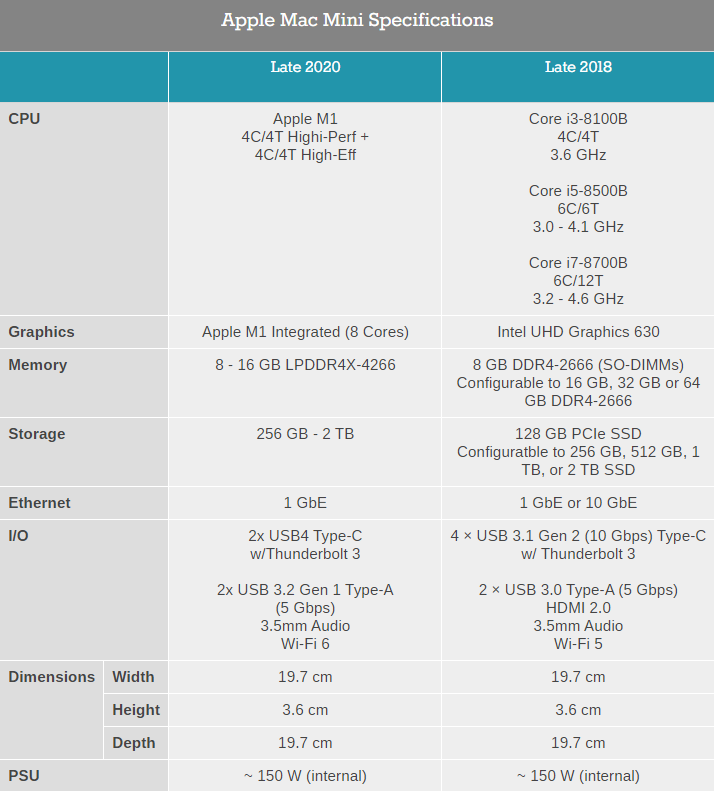The height and width of the screenshot is (791, 714).
Task: Click the 'CPU' row label
Action: [x=24, y=119]
